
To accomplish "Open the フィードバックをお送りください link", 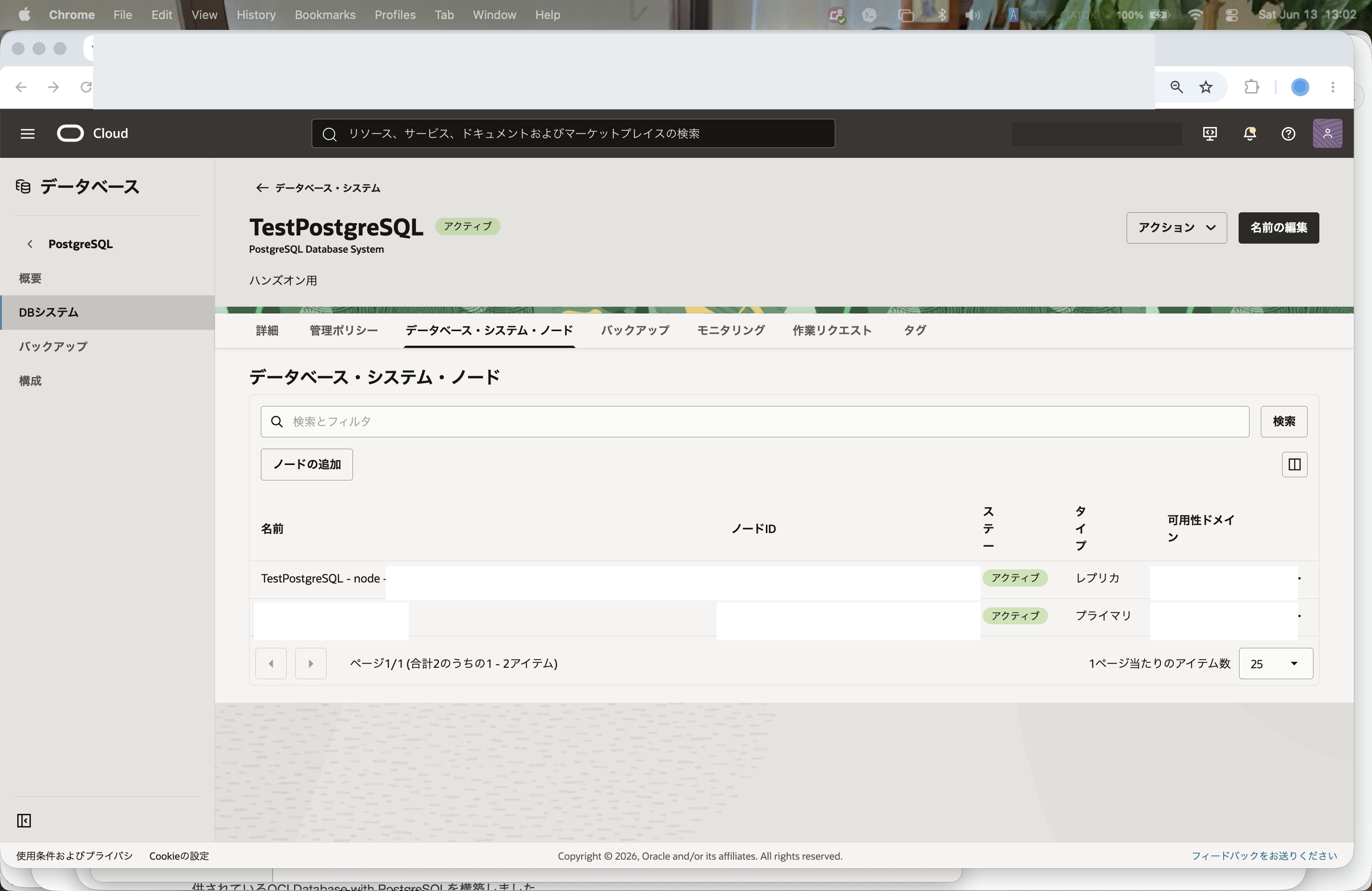I will (x=1264, y=856).
